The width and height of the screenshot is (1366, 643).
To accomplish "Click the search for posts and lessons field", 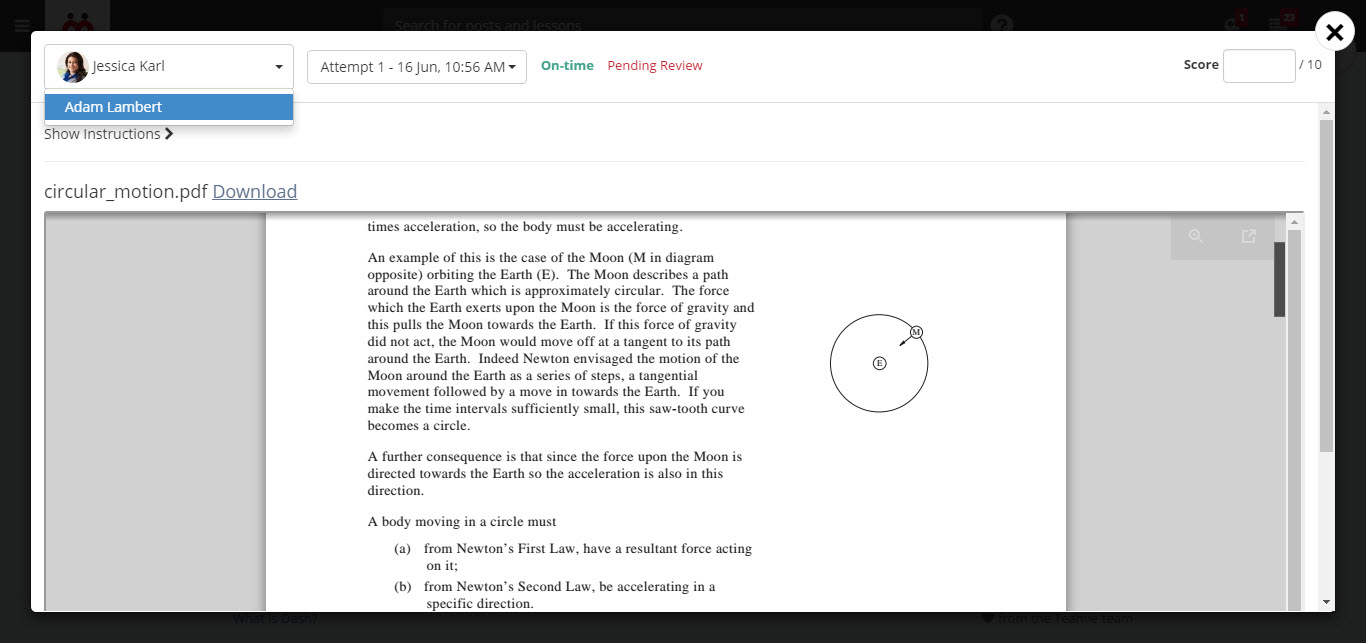I will tap(680, 25).
